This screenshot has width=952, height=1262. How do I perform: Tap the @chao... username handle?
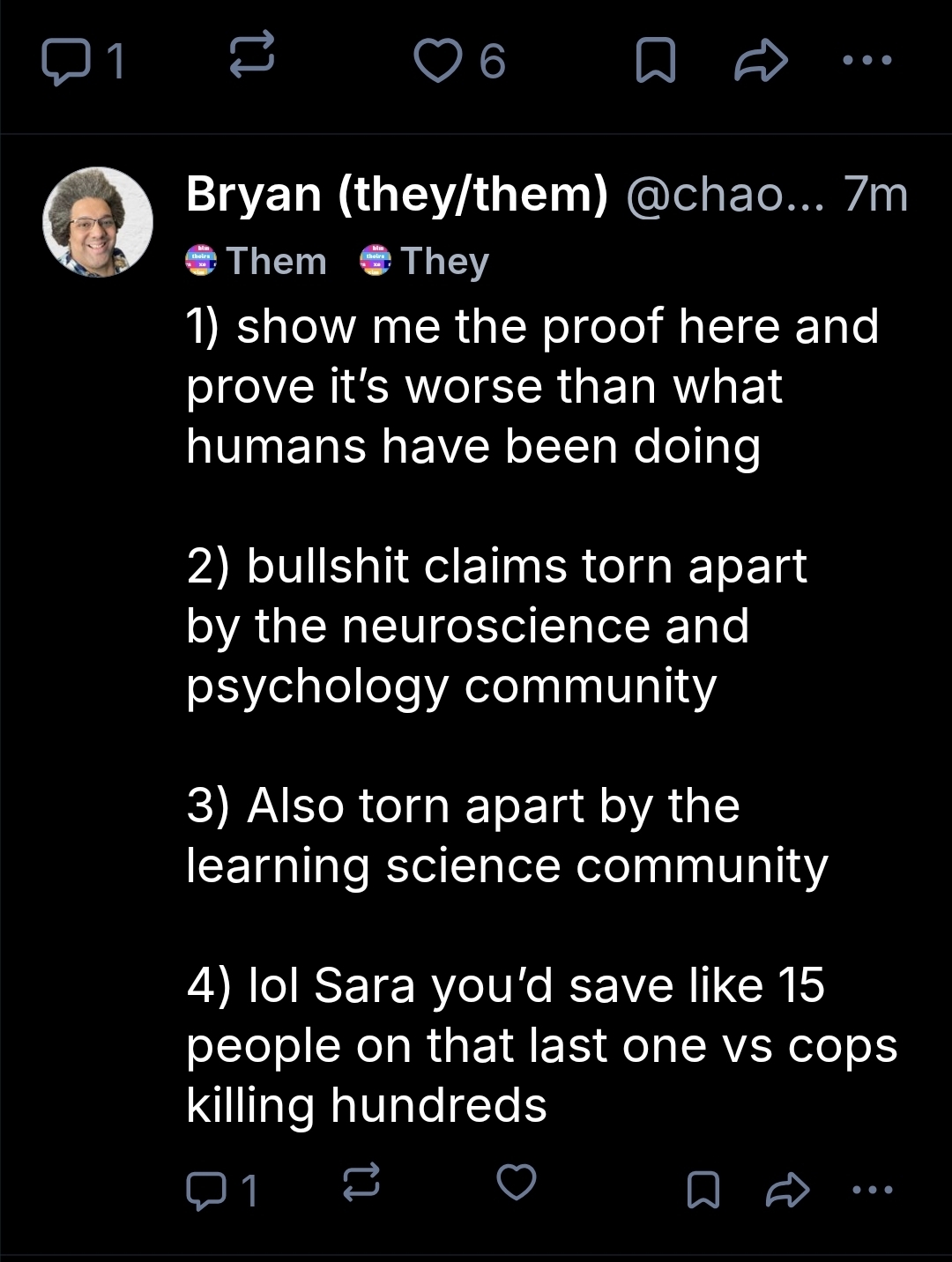(725, 194)
